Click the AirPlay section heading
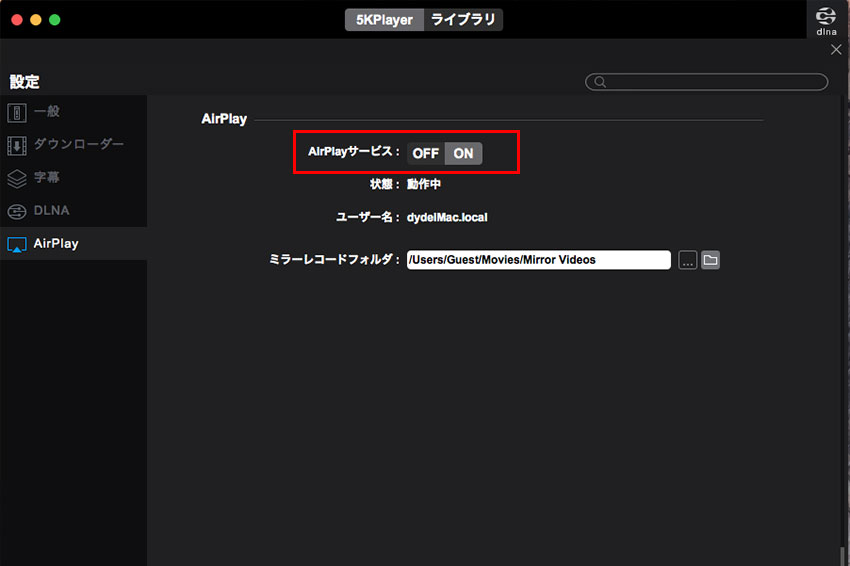Viewport: 850px width, 566px height. (224, 119)
